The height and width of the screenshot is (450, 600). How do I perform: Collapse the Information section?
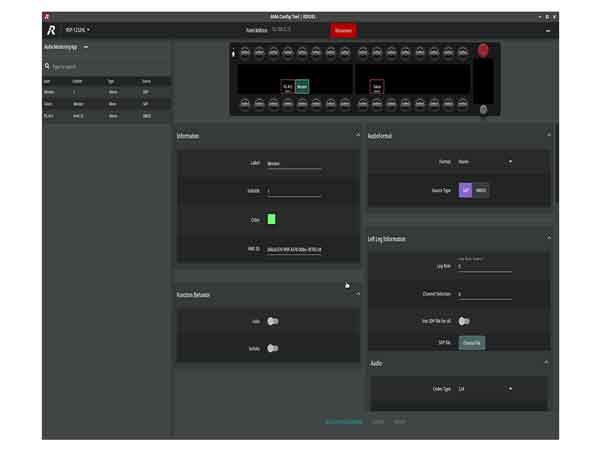(358, 135)
